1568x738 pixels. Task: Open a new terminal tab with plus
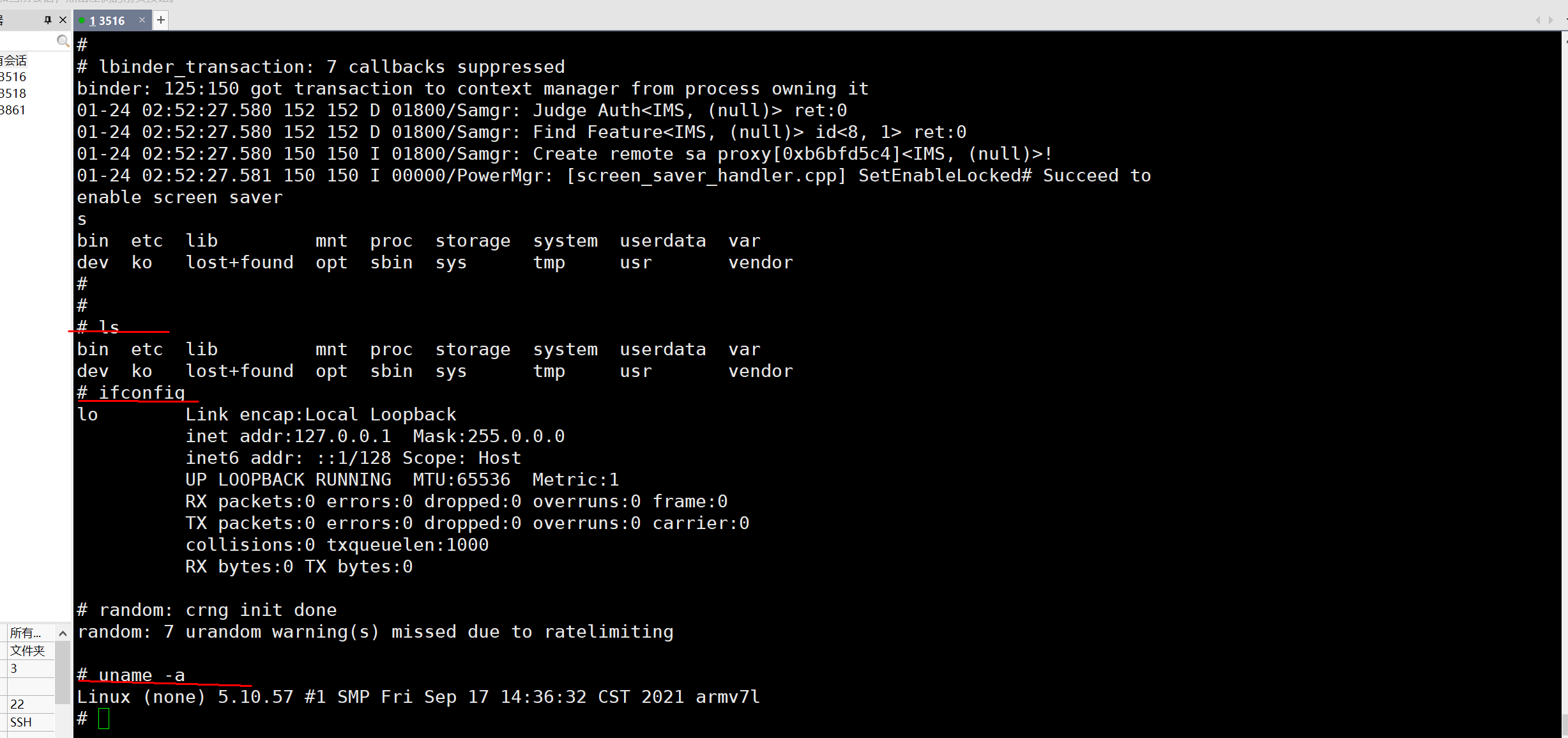160,20
